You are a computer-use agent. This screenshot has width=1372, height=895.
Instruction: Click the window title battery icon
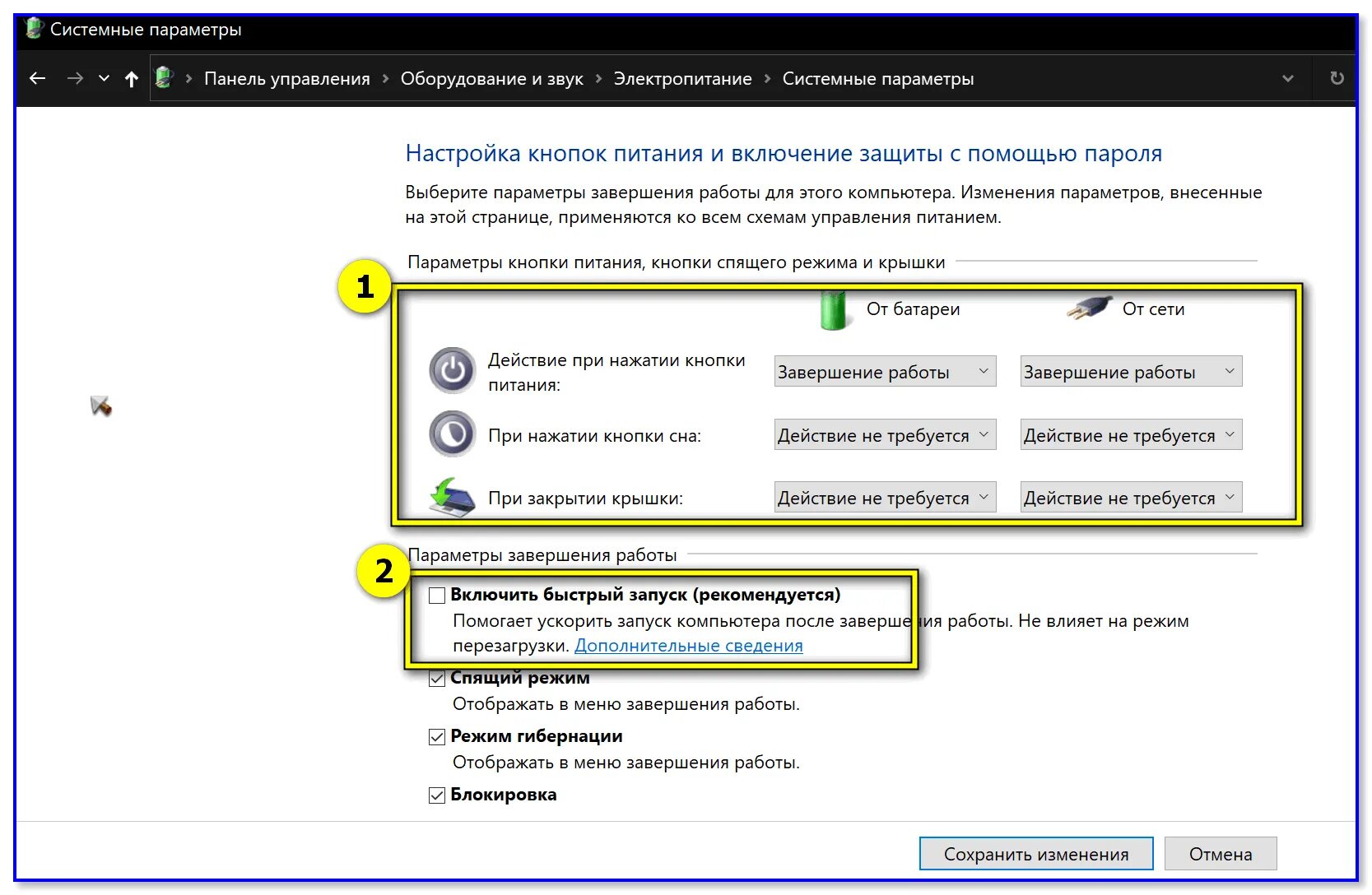click(35, 29)
